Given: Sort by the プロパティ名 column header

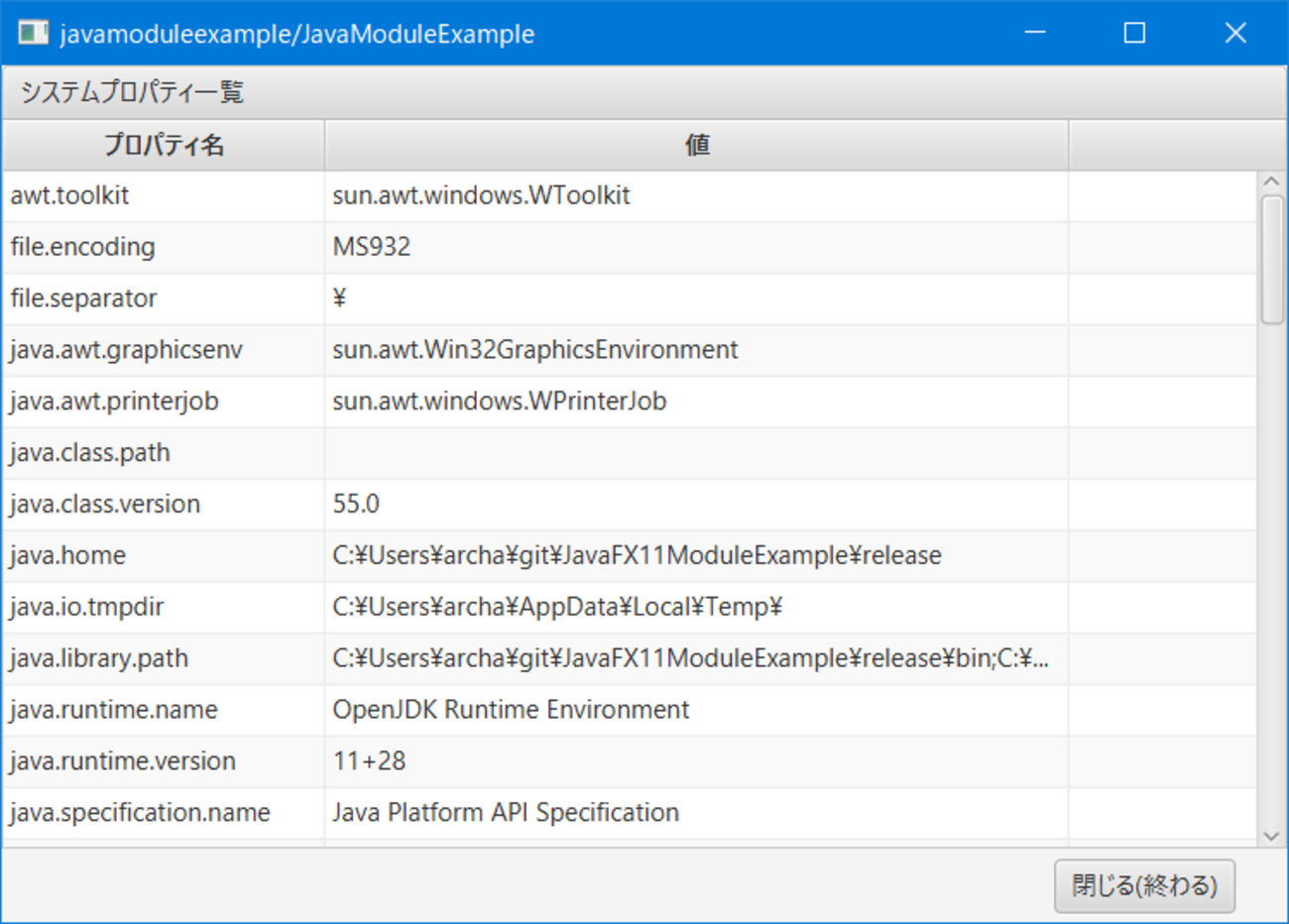Looking at the screenshot, I should coord(164,146).
